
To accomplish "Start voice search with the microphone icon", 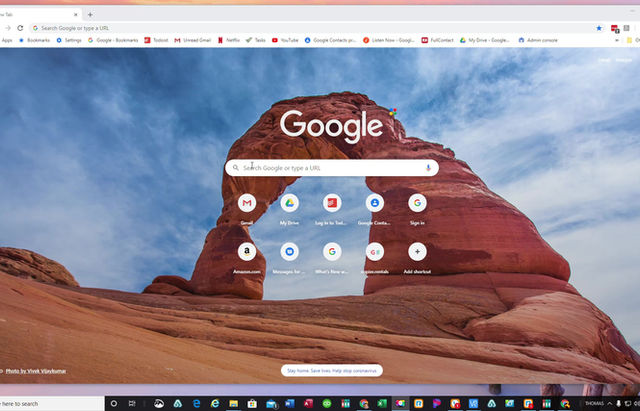I will tap(428, 168).
